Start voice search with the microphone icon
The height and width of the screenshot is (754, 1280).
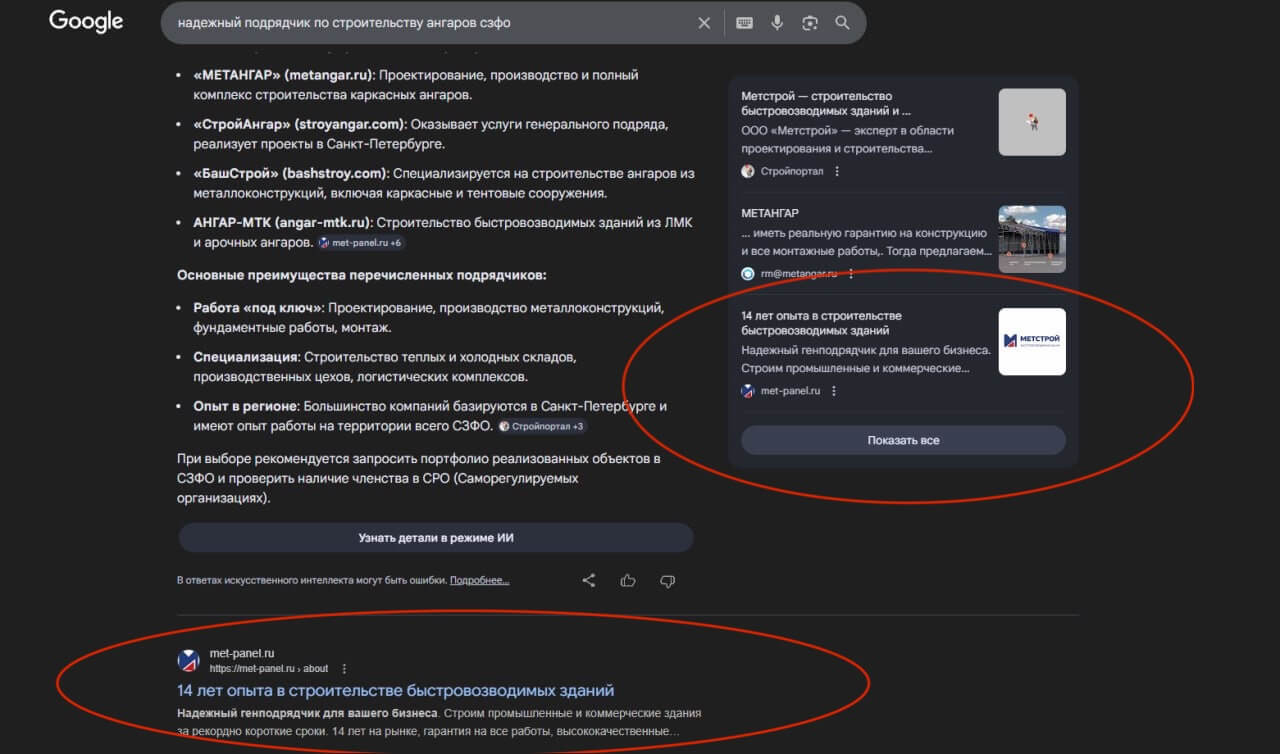coord(777,22)
